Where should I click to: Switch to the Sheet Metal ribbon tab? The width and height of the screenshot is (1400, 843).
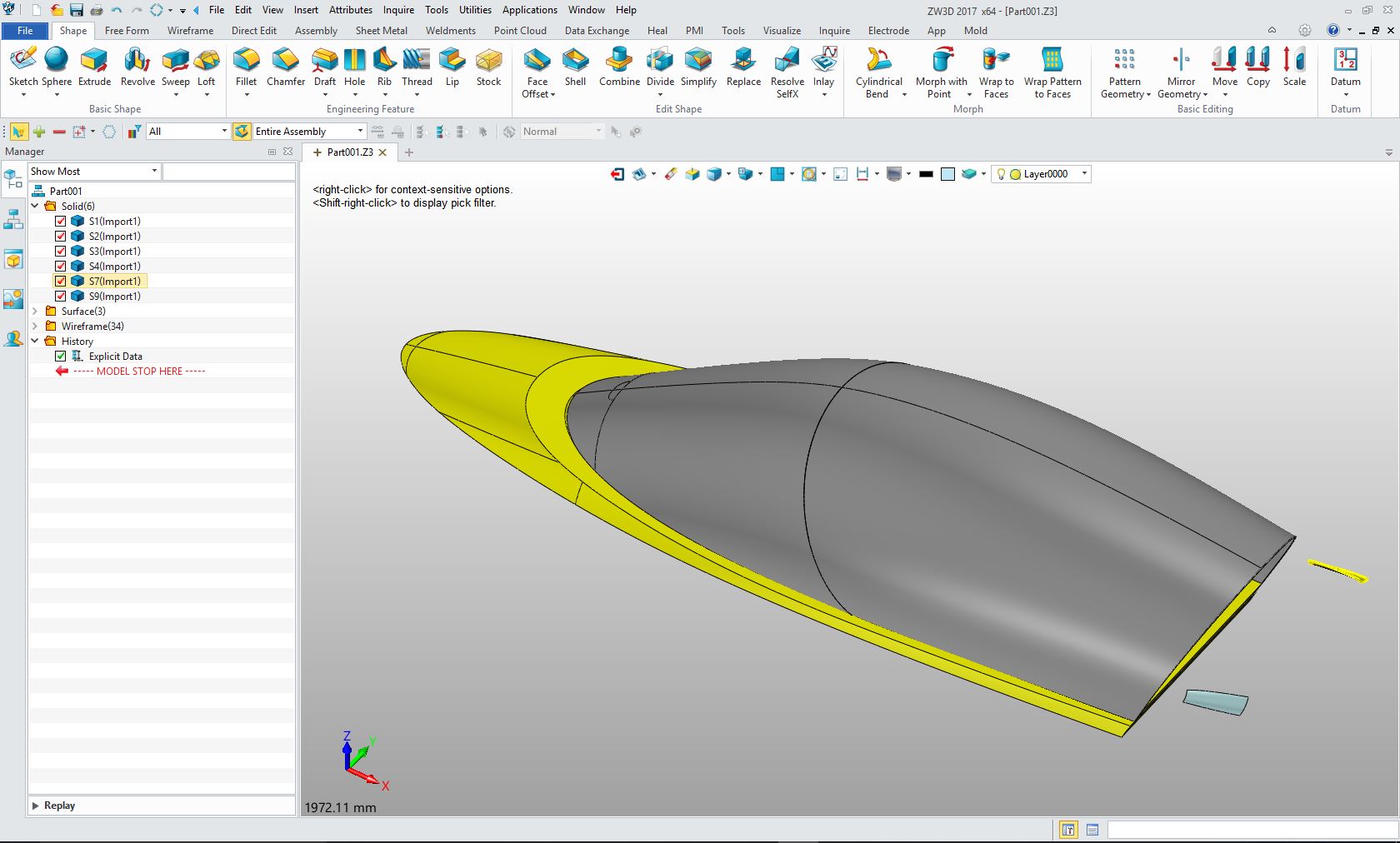(381, 31)
